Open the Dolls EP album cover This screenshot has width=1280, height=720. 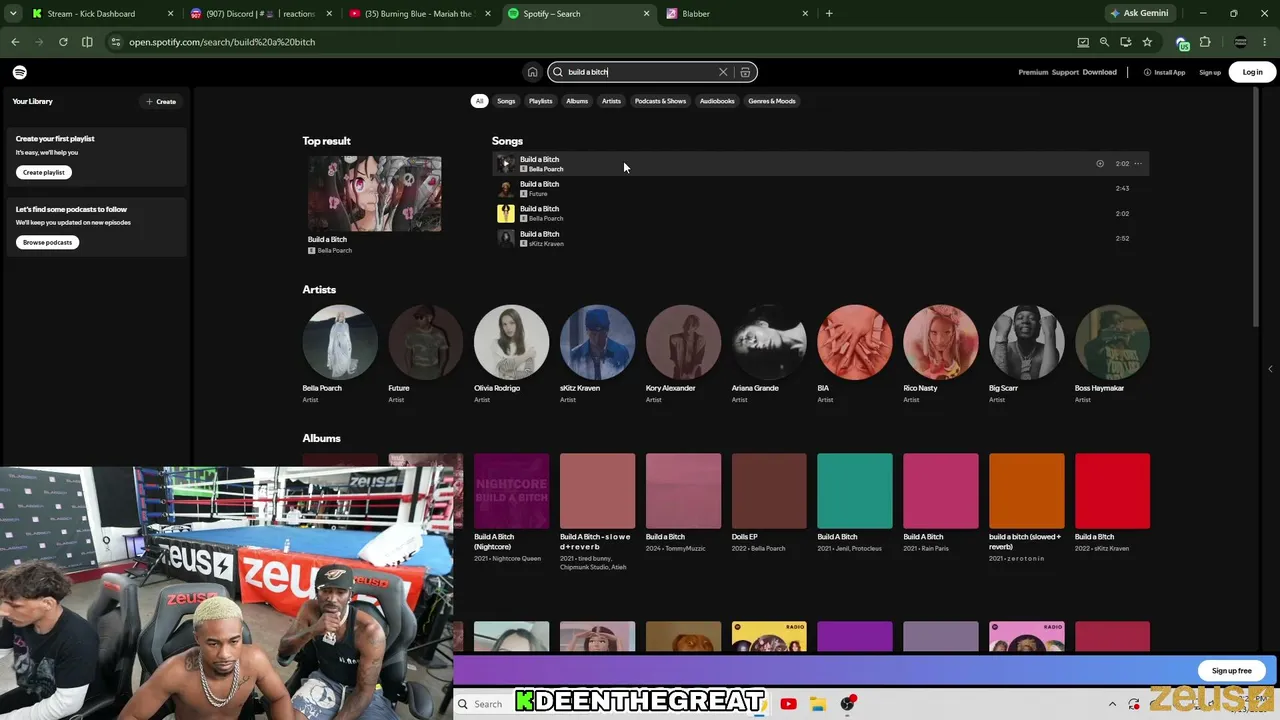[x=769, y=491]
